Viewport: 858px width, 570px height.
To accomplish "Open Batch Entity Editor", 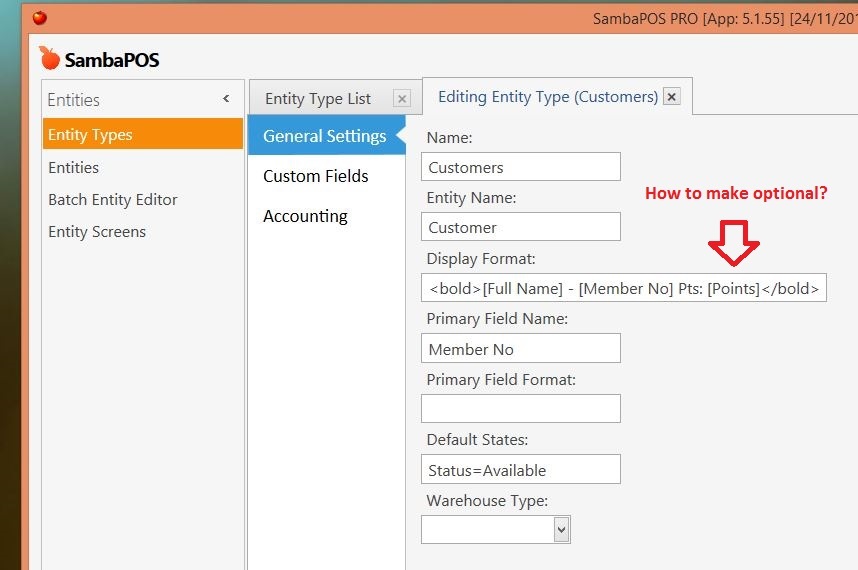I will coord(113,200).
